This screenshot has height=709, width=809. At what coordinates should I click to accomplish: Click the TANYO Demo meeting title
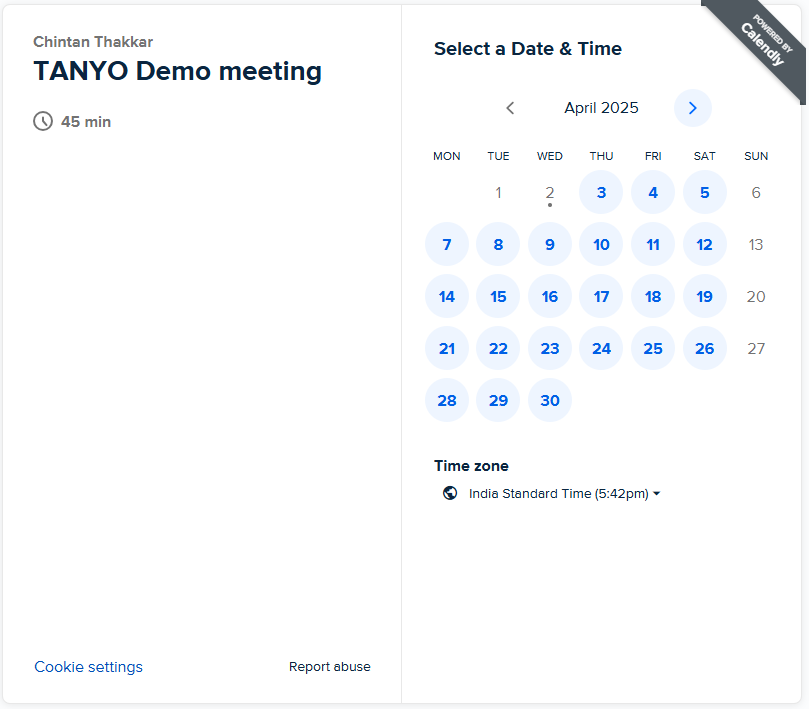click(x=177, y=71)
